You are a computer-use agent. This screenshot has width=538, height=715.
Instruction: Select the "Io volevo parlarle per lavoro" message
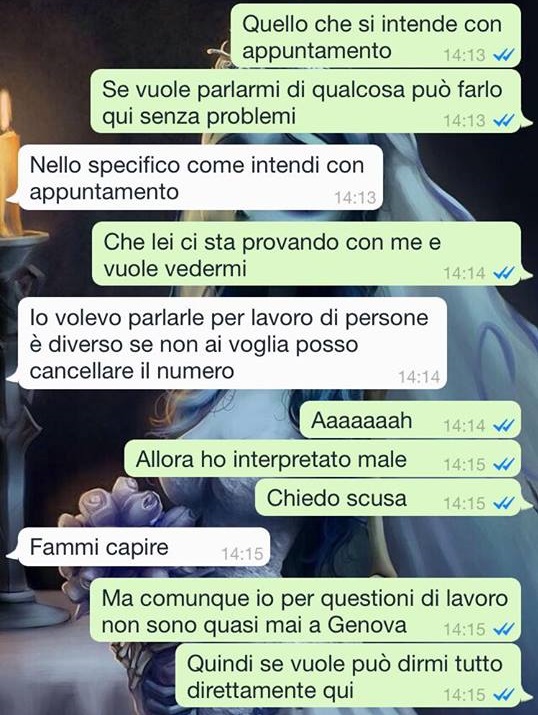coord(230,343)
